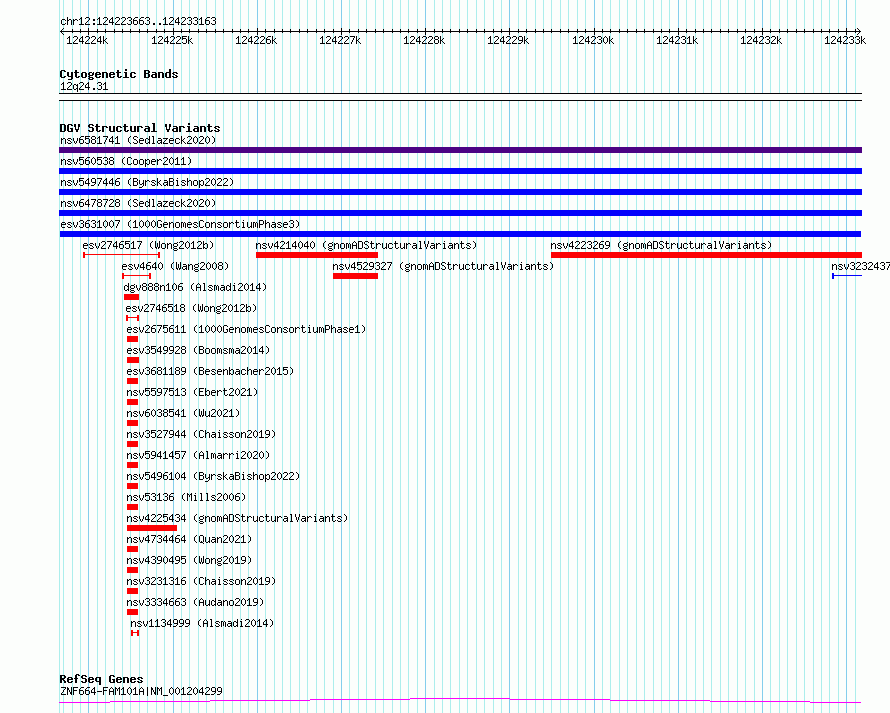
Task: Click the red bar under nsv5941457
Action: [x=132, y=465]
